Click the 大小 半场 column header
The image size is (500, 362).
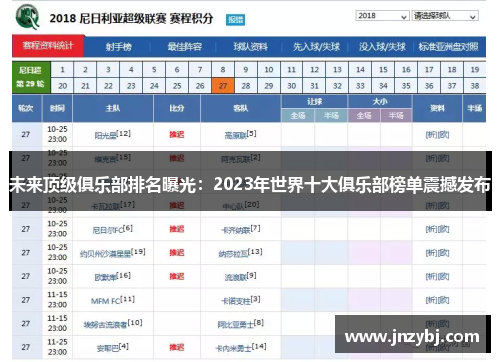coord(396,116)
